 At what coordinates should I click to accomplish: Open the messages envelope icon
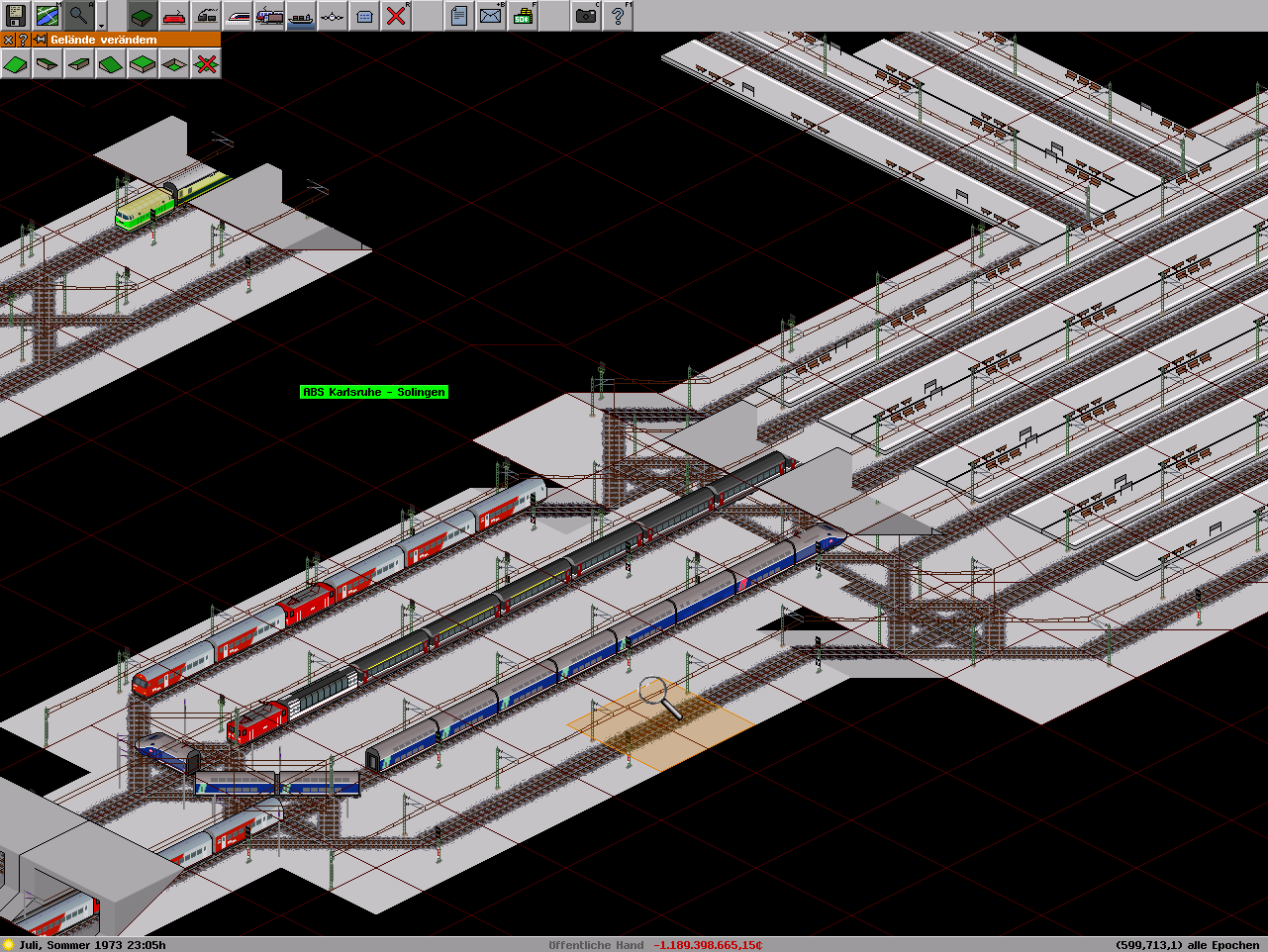(490, 16)
